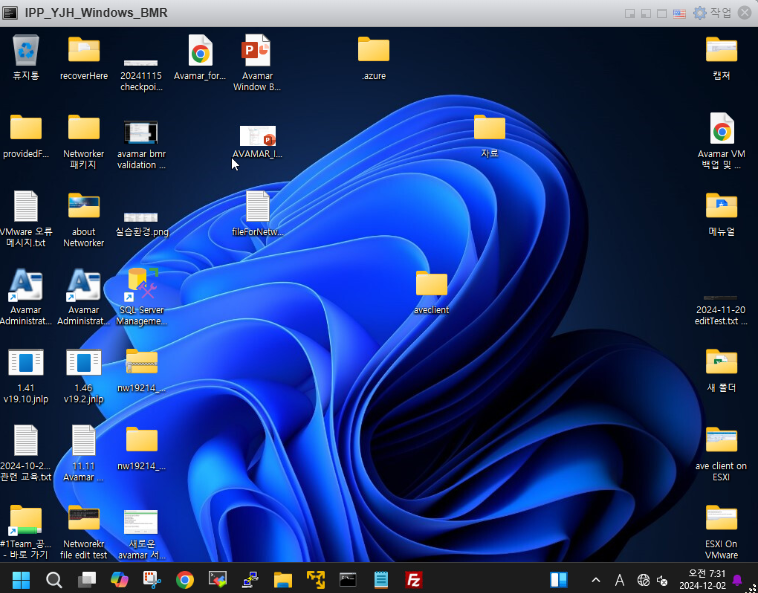
Task: Open taskbar Search magnifier
Action: click(54, 579)
